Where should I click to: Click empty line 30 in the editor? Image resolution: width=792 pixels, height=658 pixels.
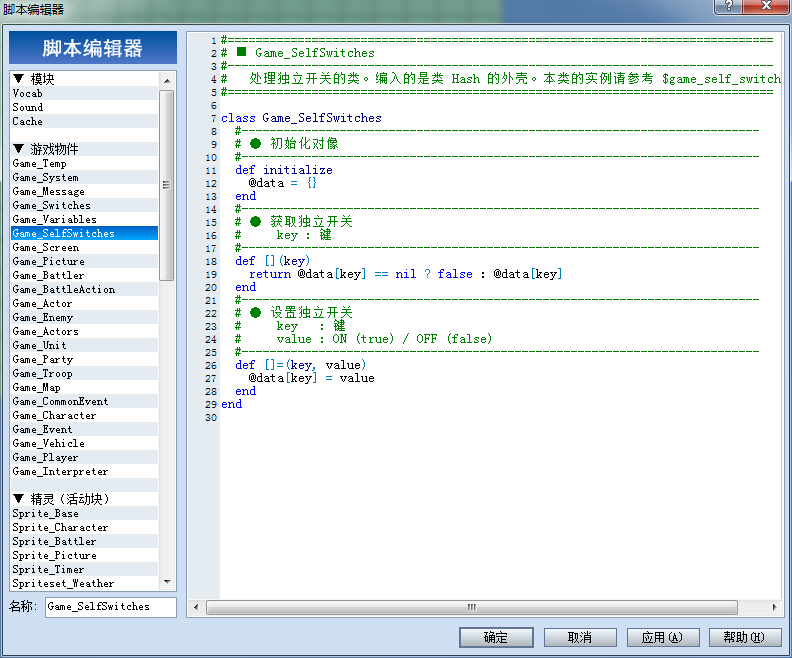[x=500, y=418]
